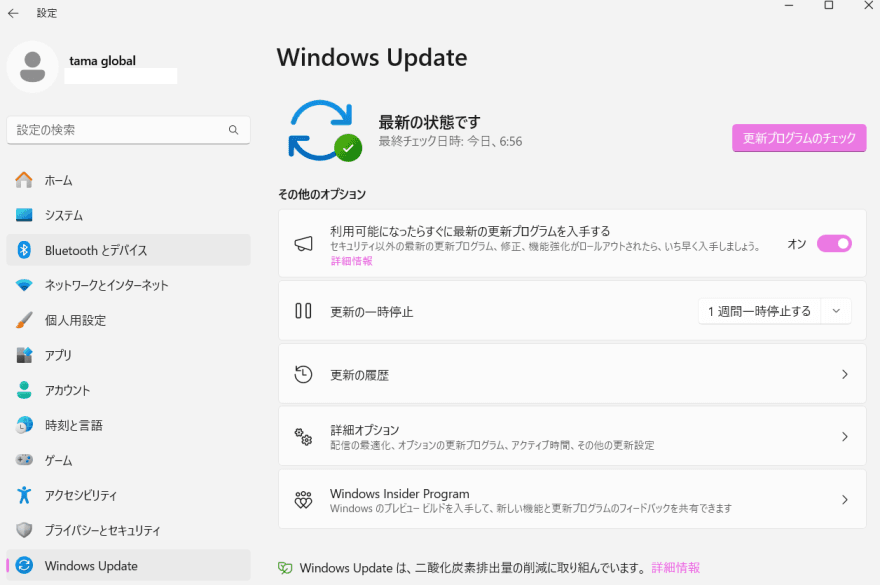The height and width of the screenshot is (585, 880).
Task: Open the pause duration dropdown arrow
Action: (836, 311)
